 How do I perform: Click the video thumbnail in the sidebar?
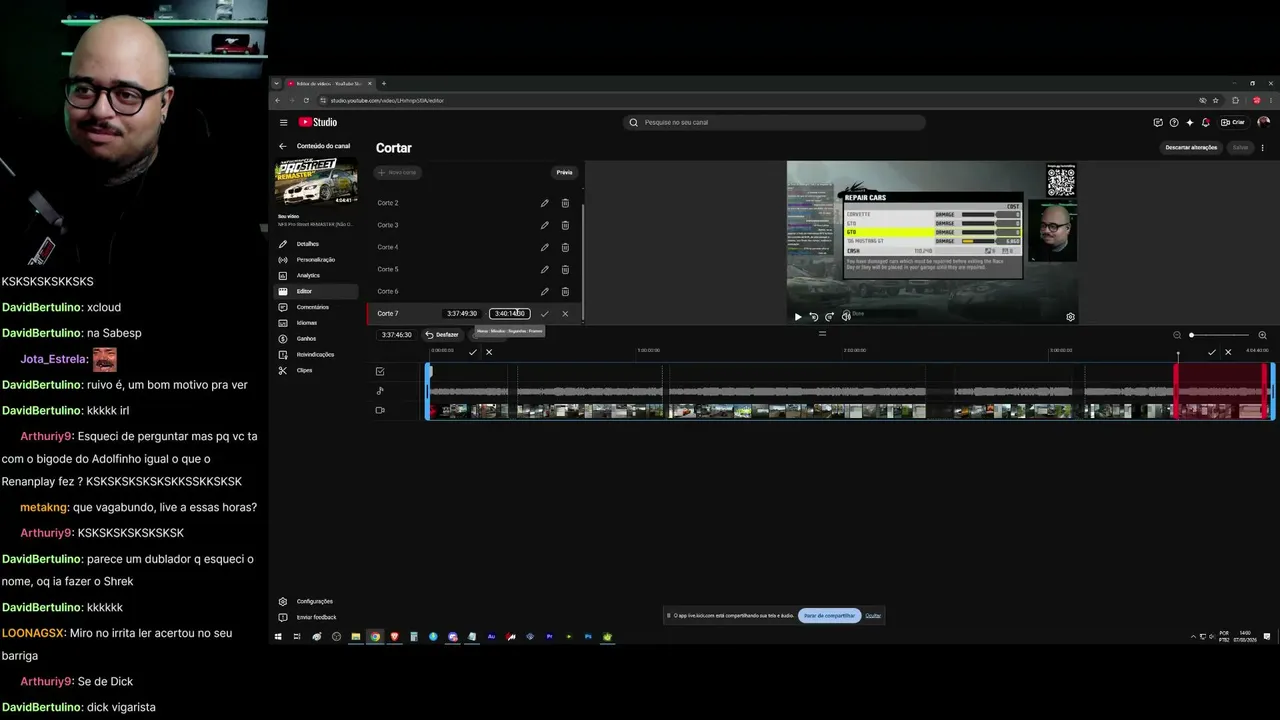tap(315, 182)
